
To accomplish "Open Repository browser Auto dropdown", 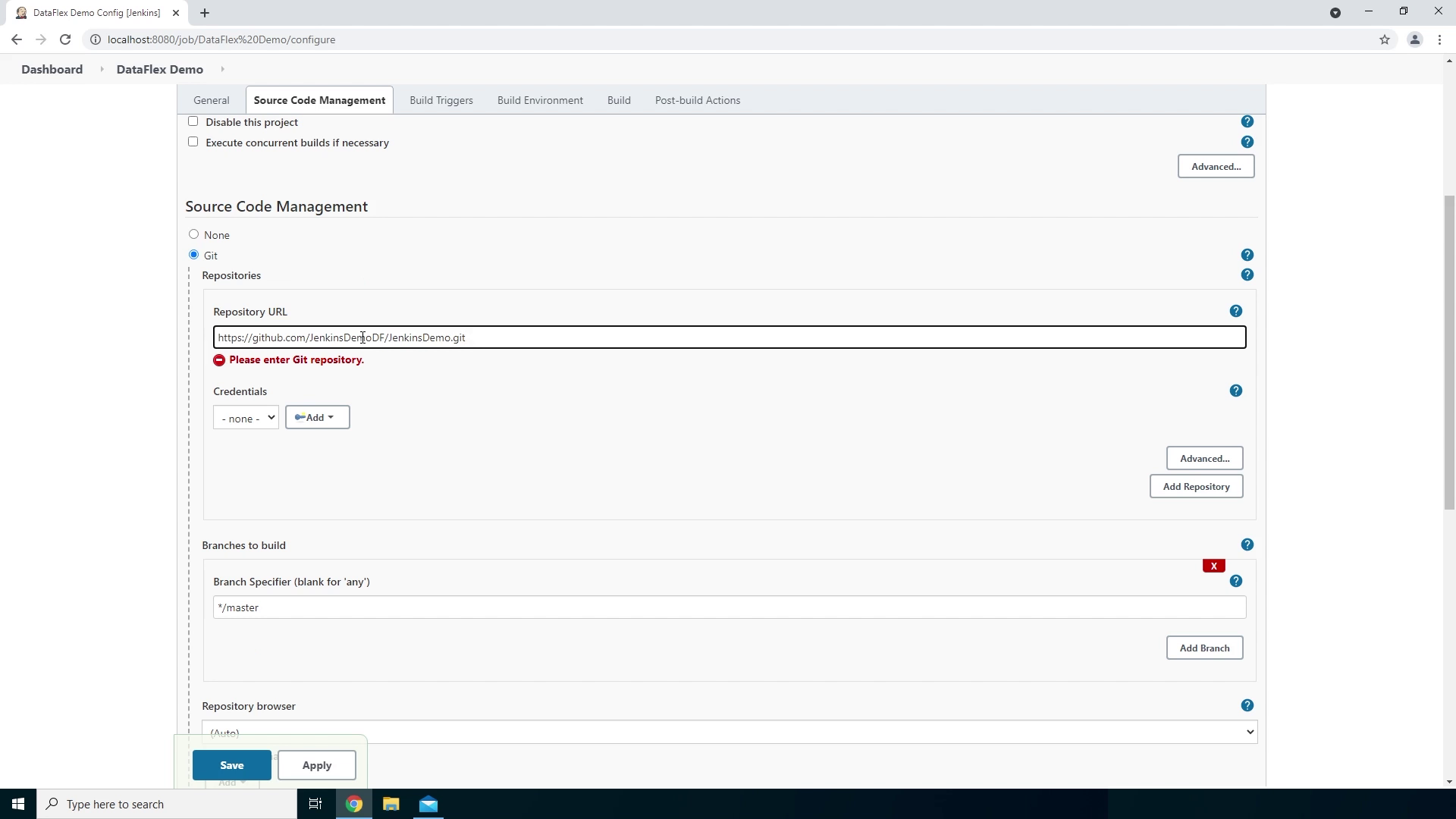I will [x=729, y=732].
